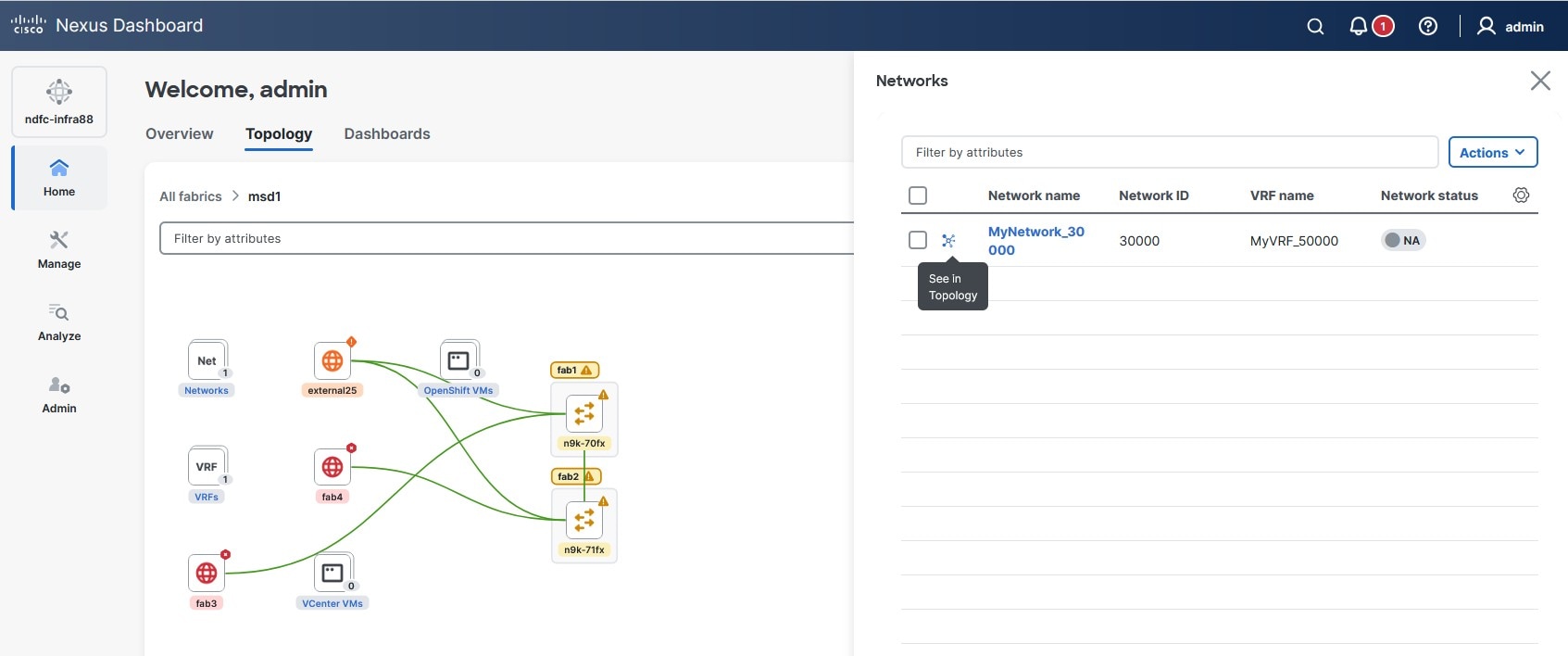Viewport: 1568px width, 656px height.
Task: Select the external25 fabric node
Action: (332, 360)
